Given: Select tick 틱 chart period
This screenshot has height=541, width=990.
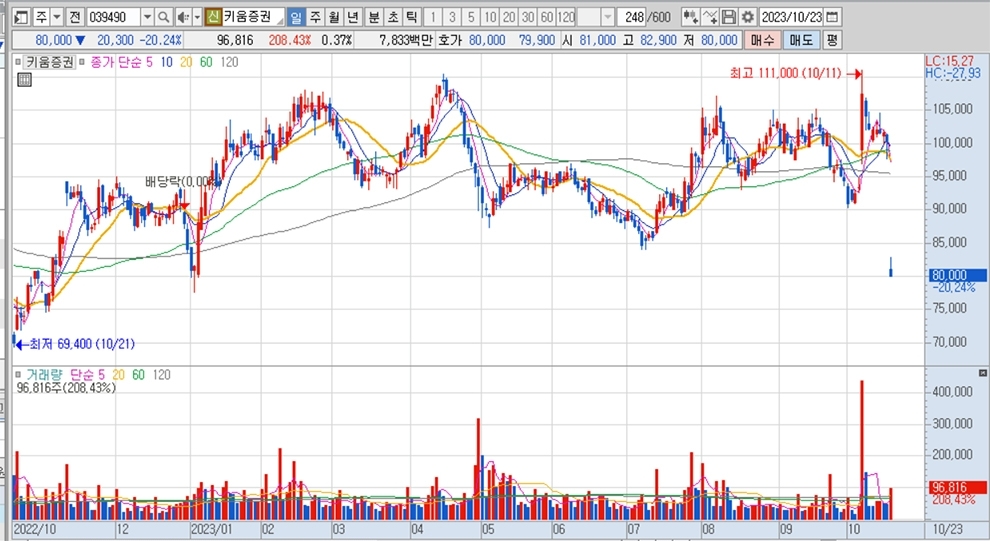Looking at the screenshot, I should pyautogui.click(x=412, y=17).
